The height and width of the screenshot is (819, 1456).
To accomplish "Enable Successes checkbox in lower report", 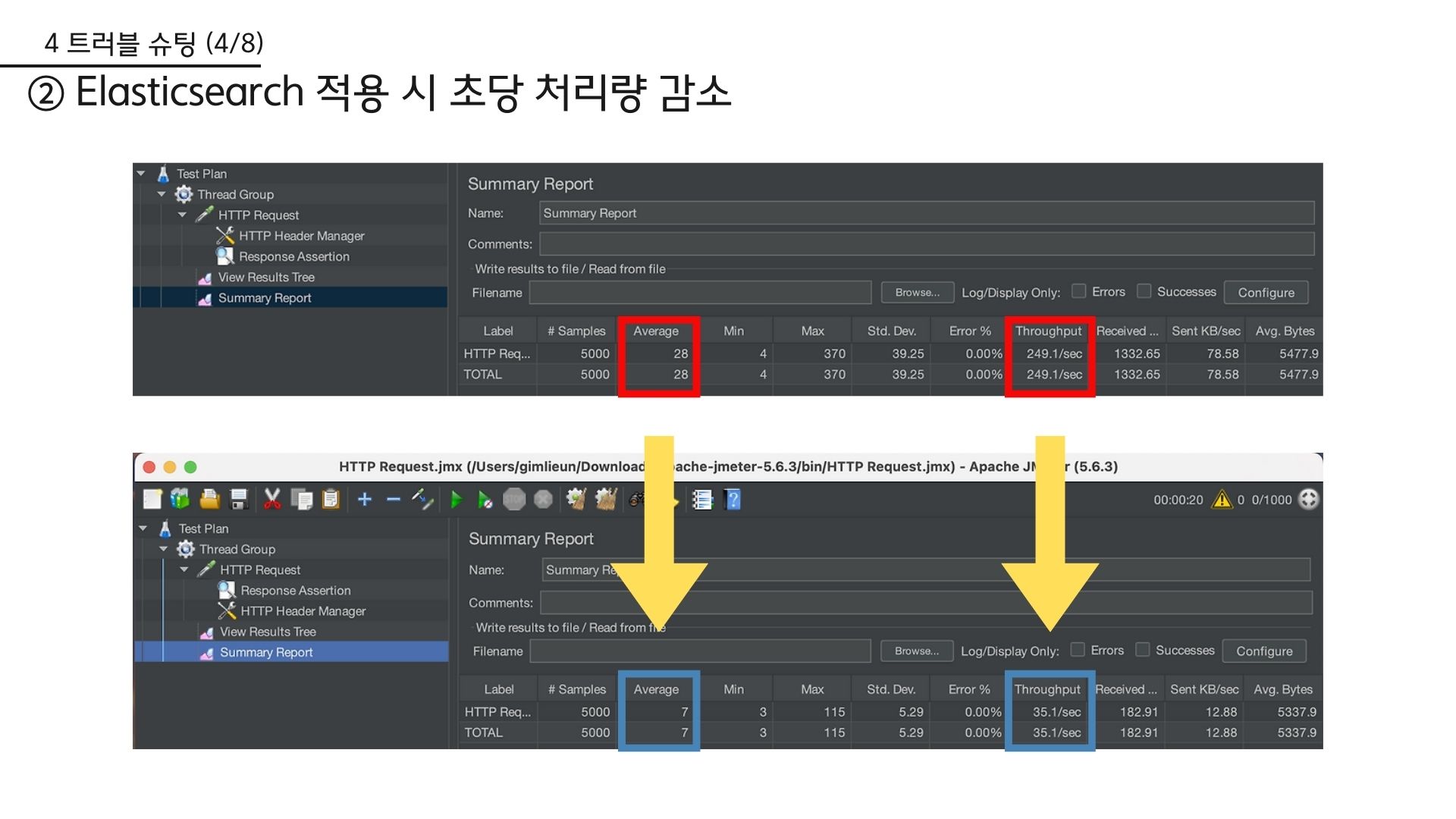I will pyautogui.click(x=1143, y=650).
